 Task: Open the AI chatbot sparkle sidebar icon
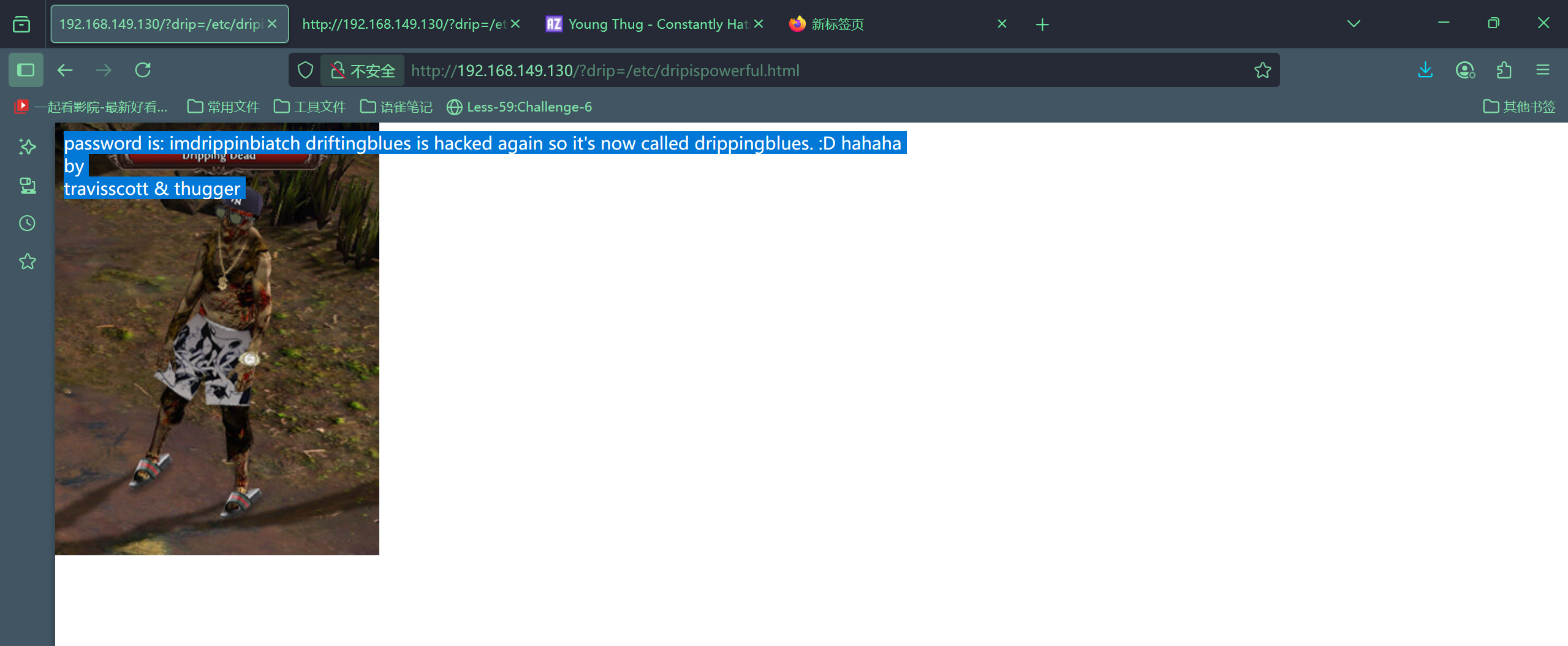click(27, 146)
